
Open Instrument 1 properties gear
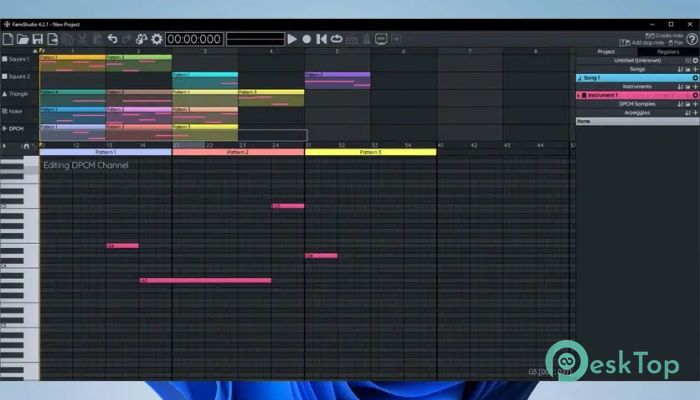click(695, 95)
